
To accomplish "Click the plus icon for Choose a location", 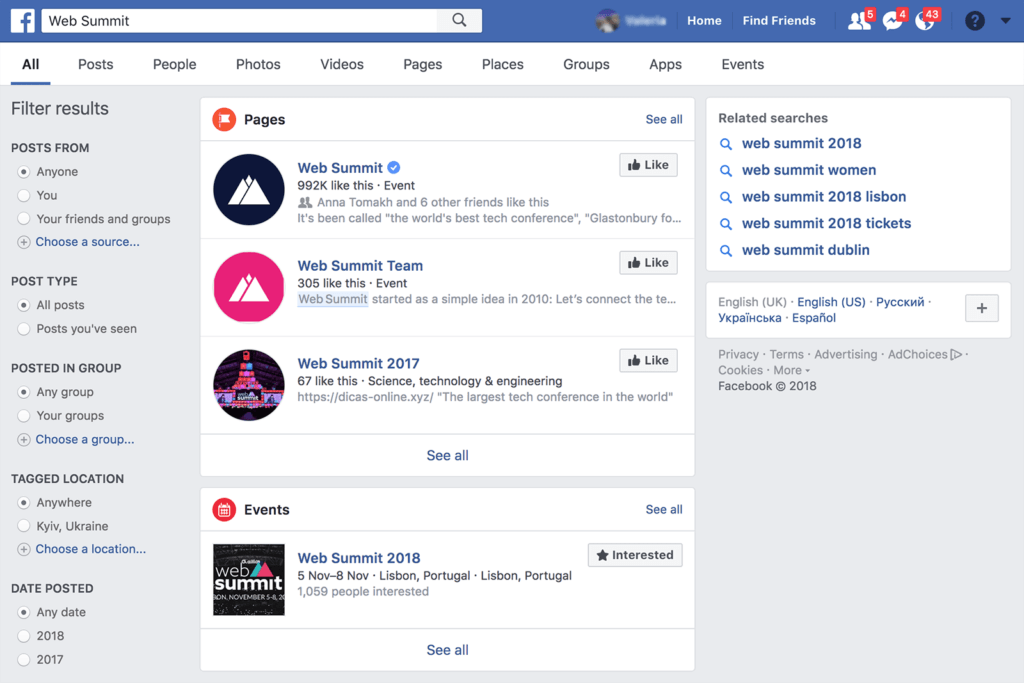I will point(24,550).
